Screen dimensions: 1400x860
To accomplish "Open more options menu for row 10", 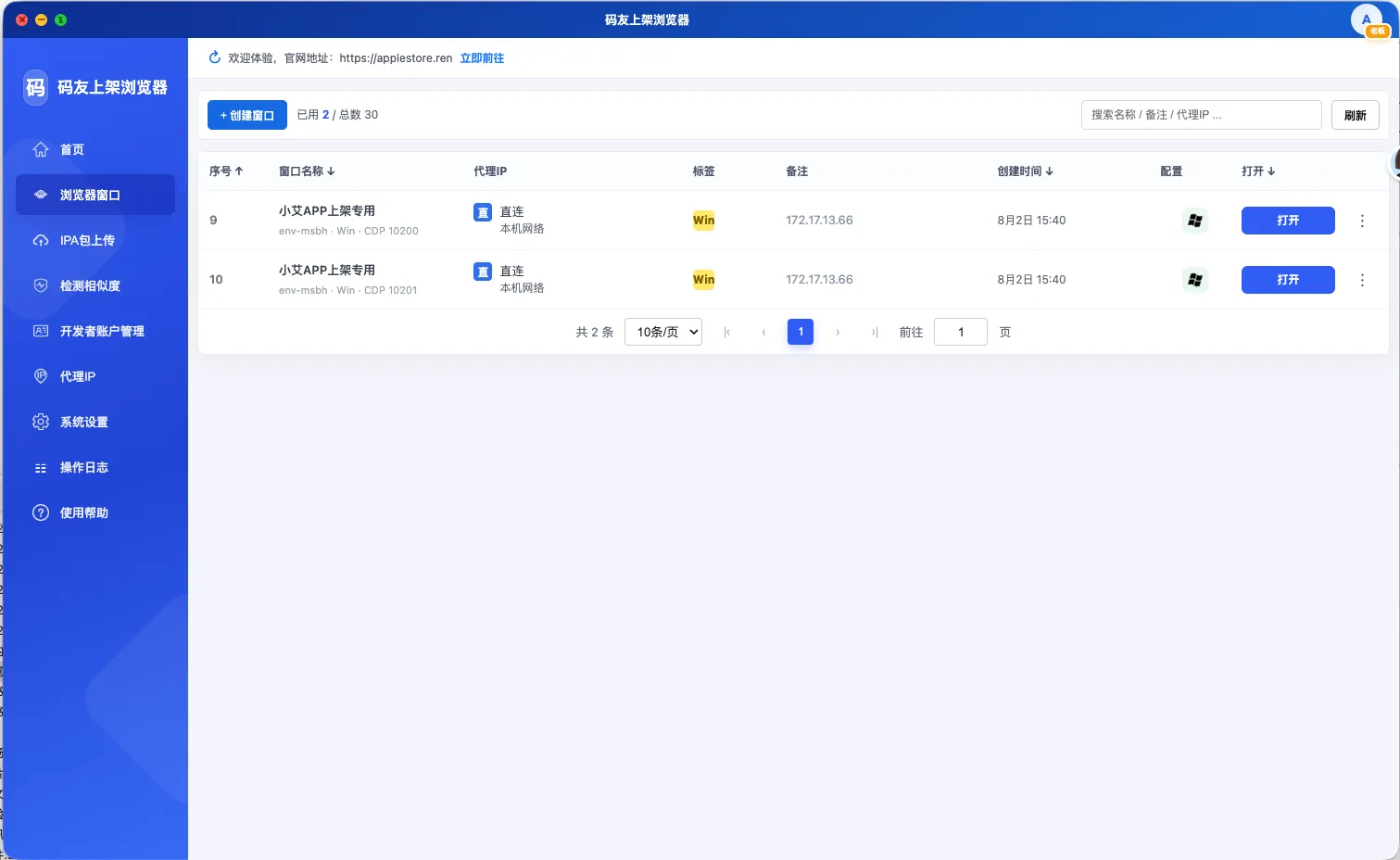I will [x=1362, y=280].
